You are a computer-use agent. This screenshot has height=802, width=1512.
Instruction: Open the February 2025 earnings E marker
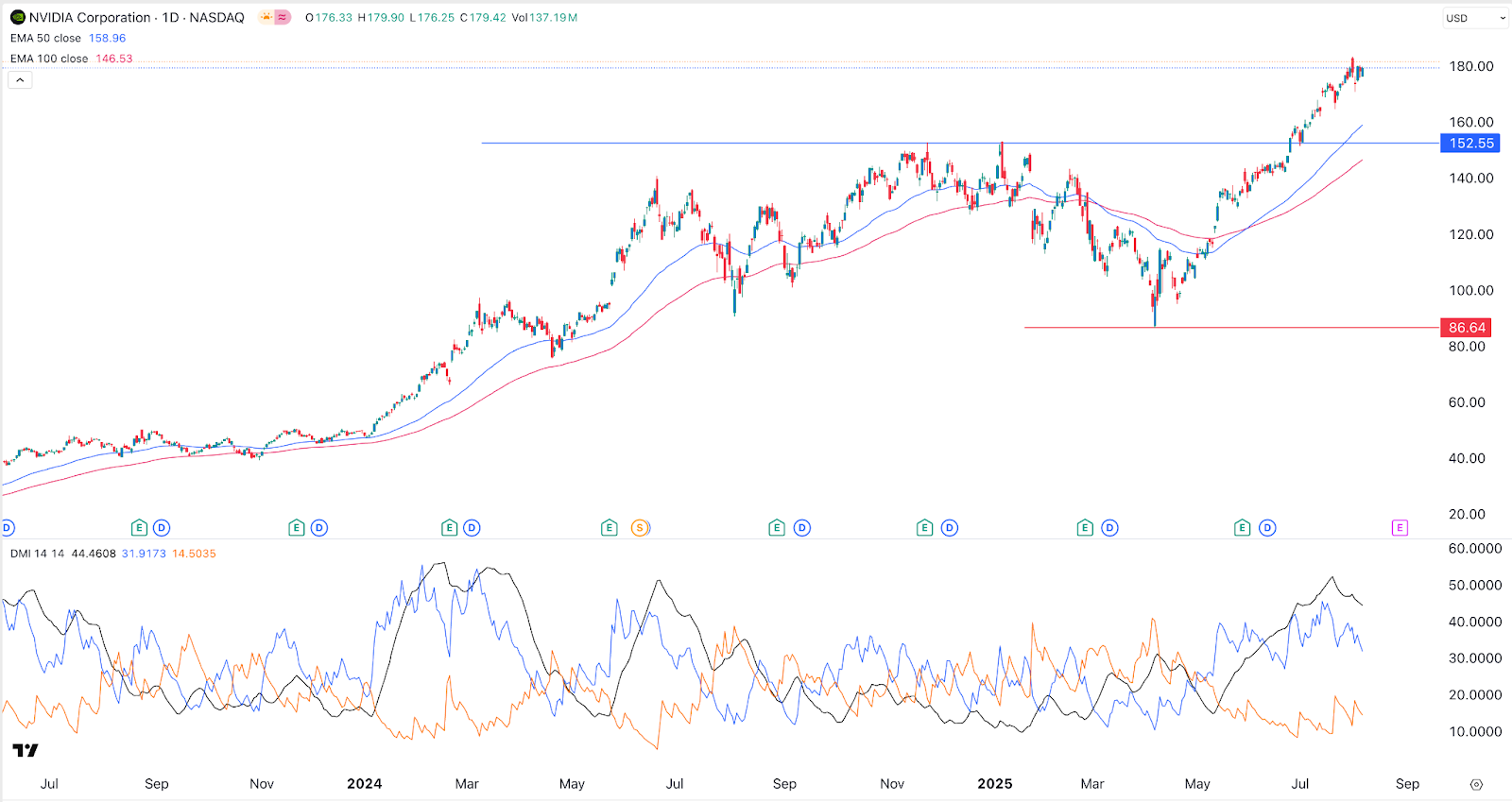coord(1086,528)
